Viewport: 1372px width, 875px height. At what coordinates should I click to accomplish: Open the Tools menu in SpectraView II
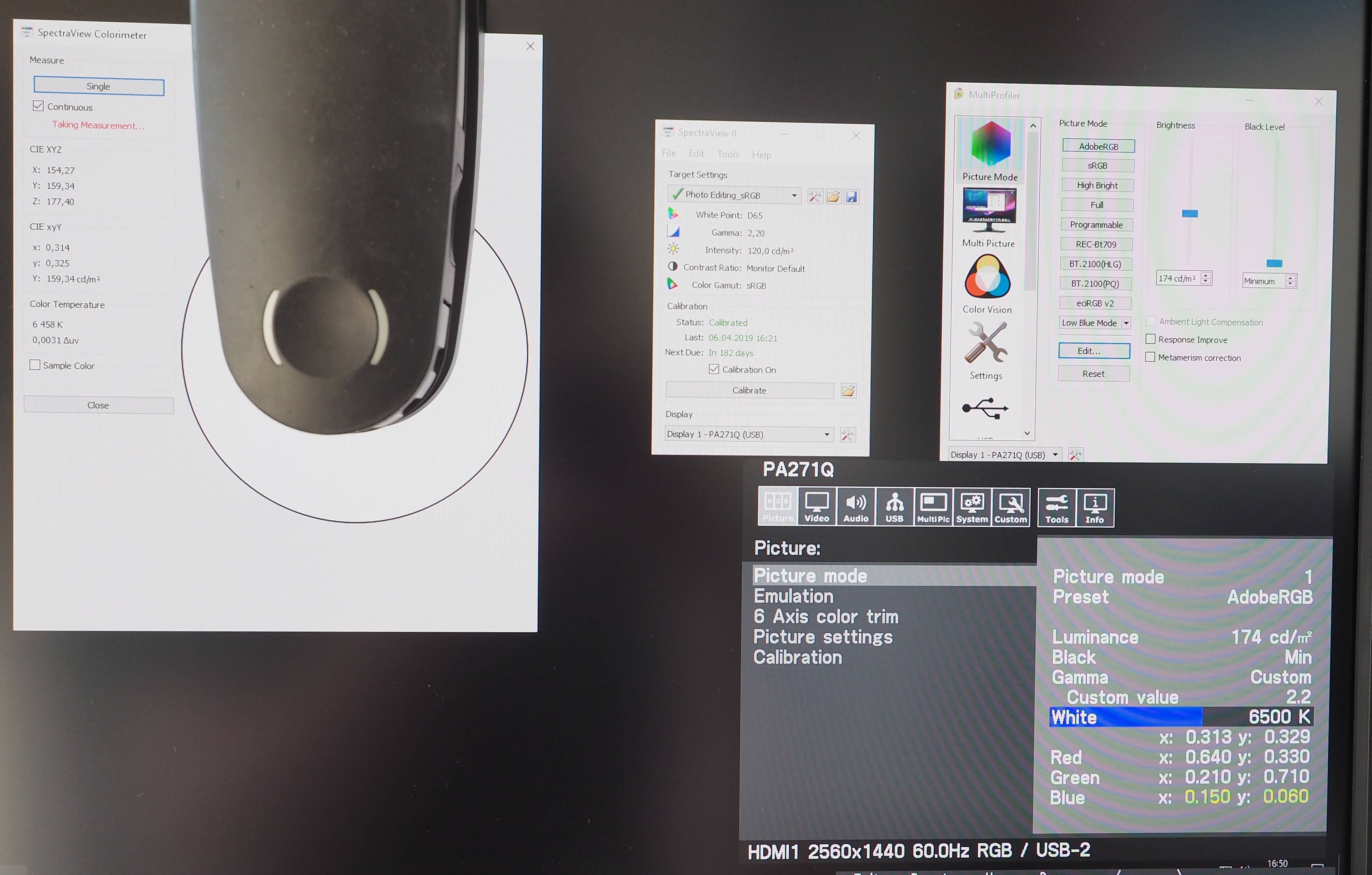pos(728,154)
